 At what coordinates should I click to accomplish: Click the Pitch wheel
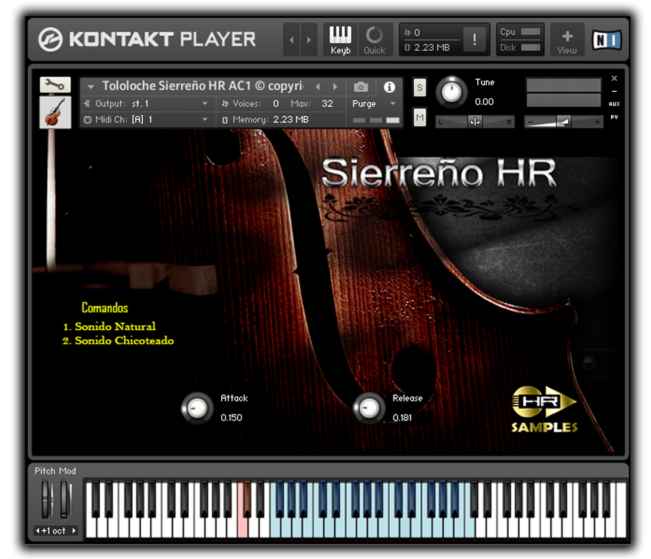pos(46,500)
